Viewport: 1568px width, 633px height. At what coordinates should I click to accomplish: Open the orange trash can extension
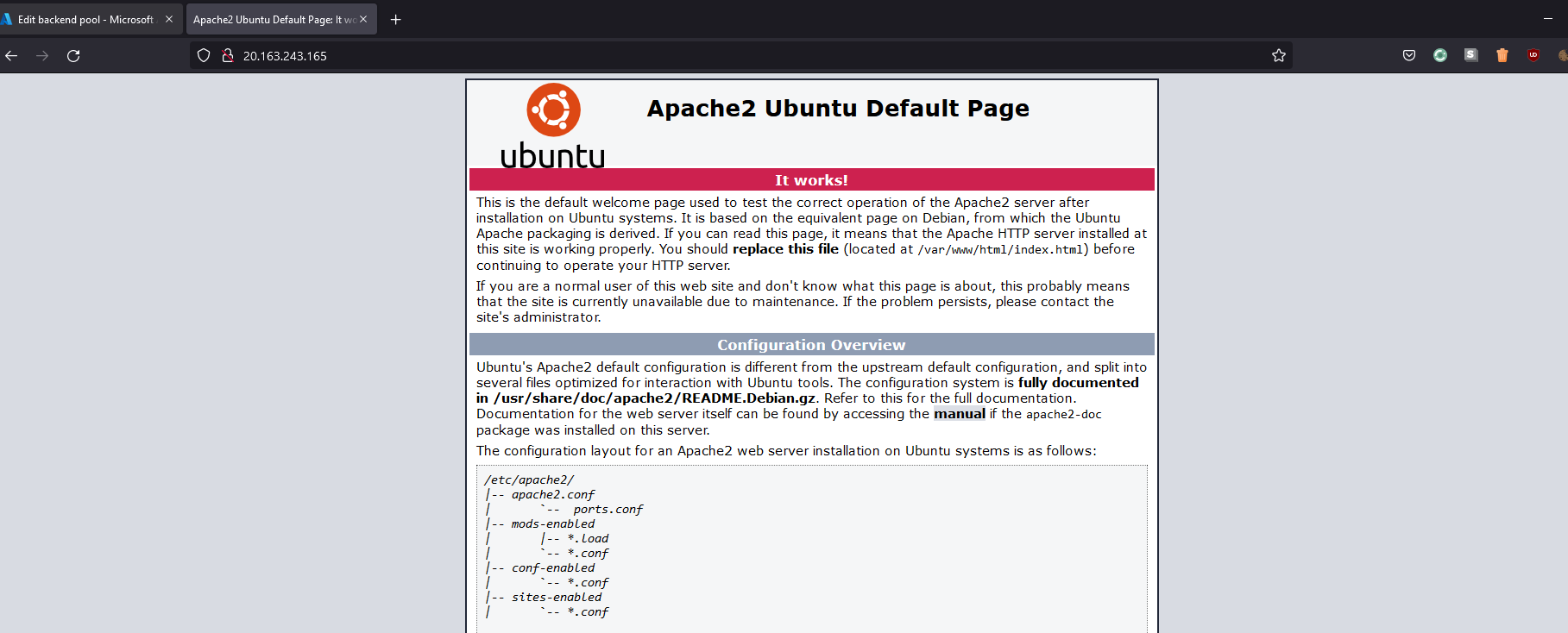click(x=1502, y=56)
